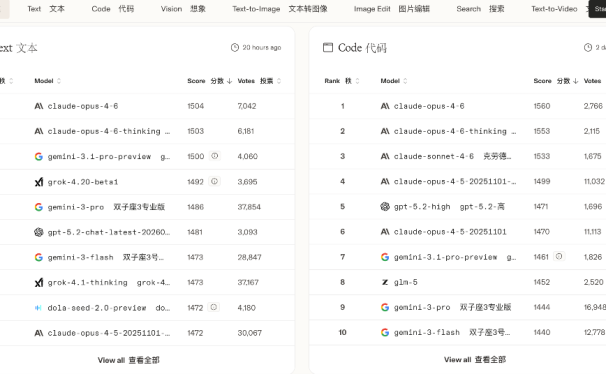Open grok-4.1-thinking model entry
The image size is (606, 374).
87,282
